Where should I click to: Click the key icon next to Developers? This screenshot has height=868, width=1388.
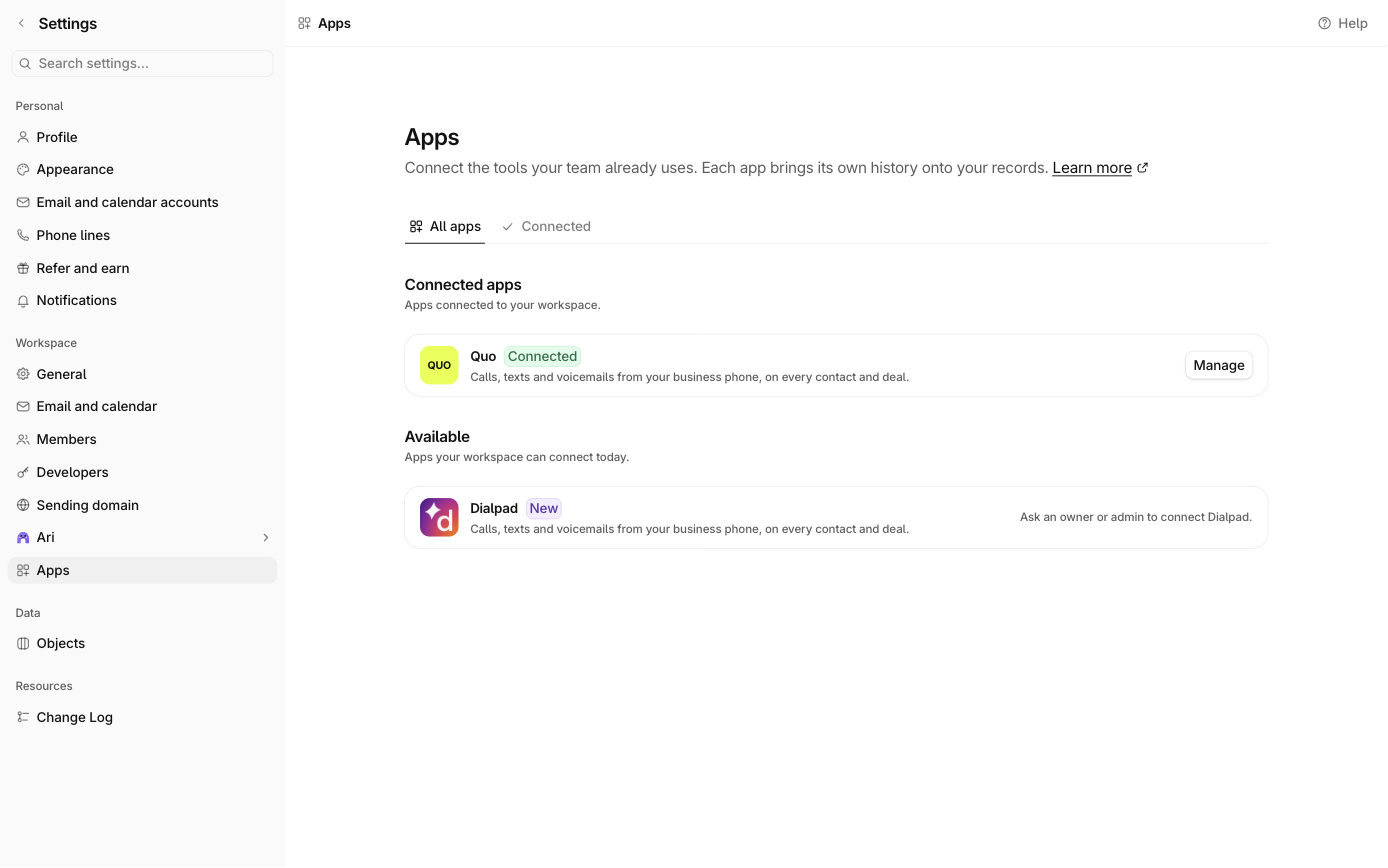[23, 472]
